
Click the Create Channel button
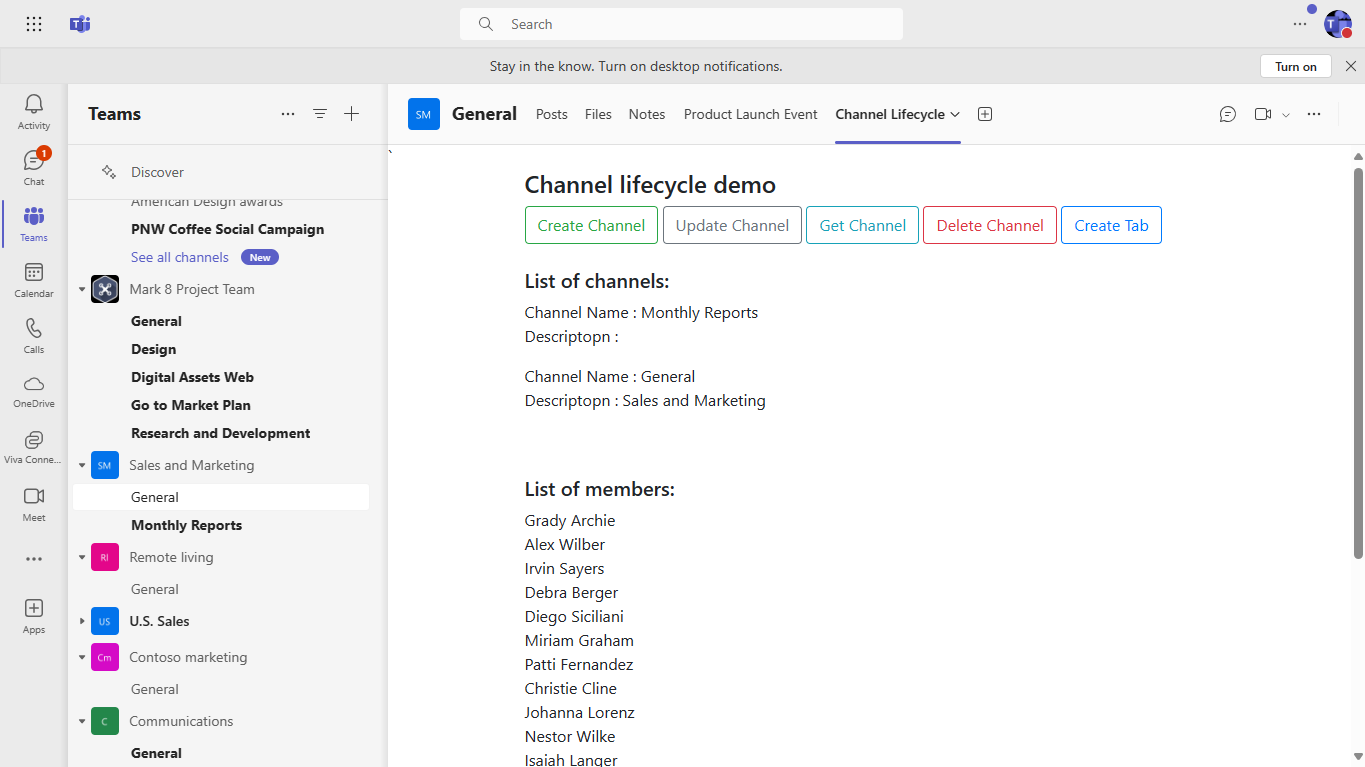[591, 225]
